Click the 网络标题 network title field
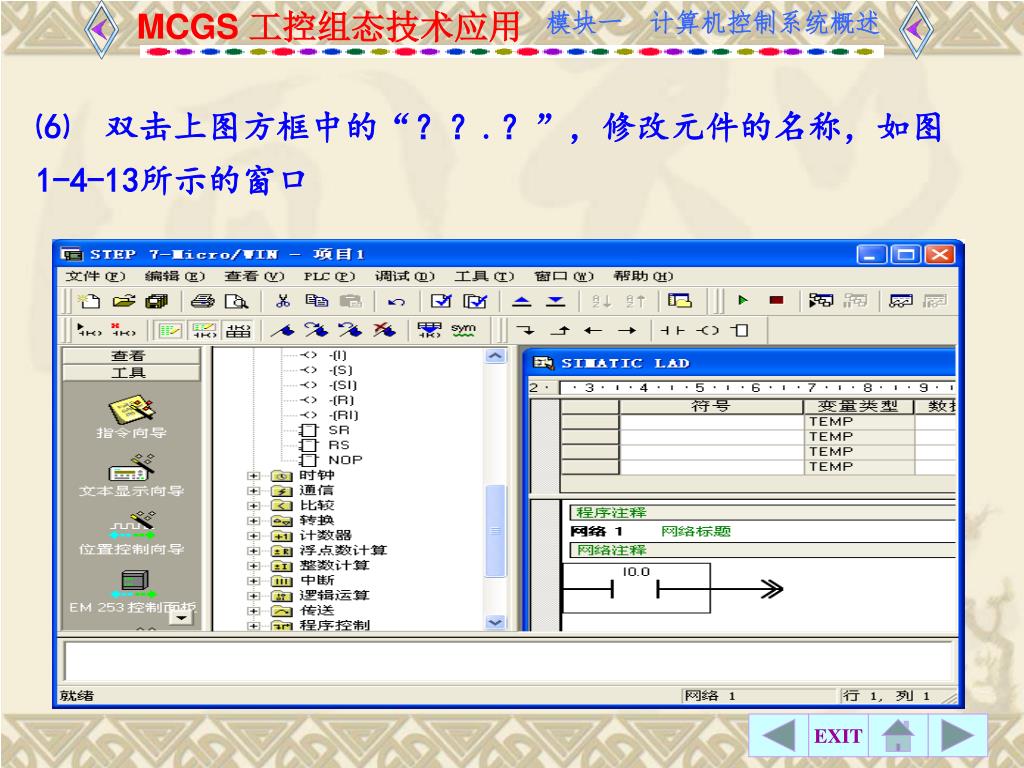Screen dimensions: 1024x768 pyautogui.click(x=696, y=532)
